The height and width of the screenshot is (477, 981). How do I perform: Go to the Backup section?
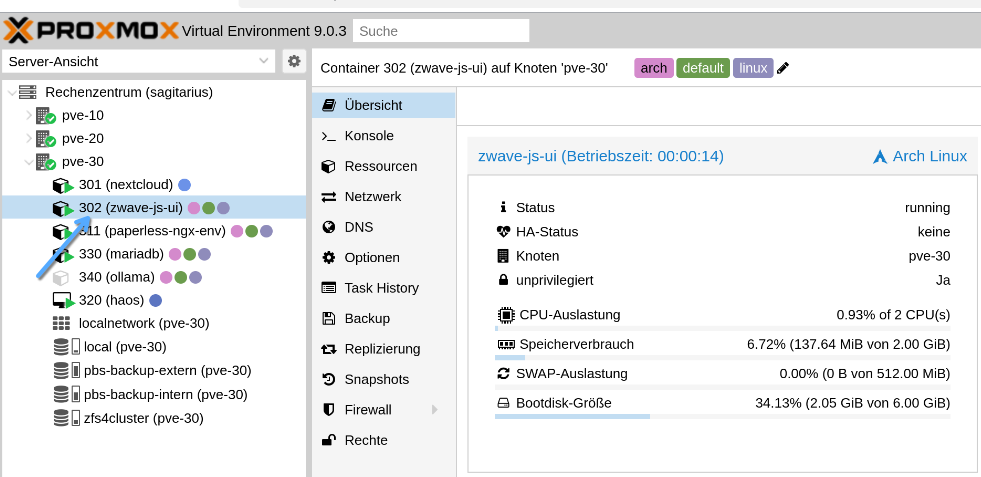coord(366,318)
